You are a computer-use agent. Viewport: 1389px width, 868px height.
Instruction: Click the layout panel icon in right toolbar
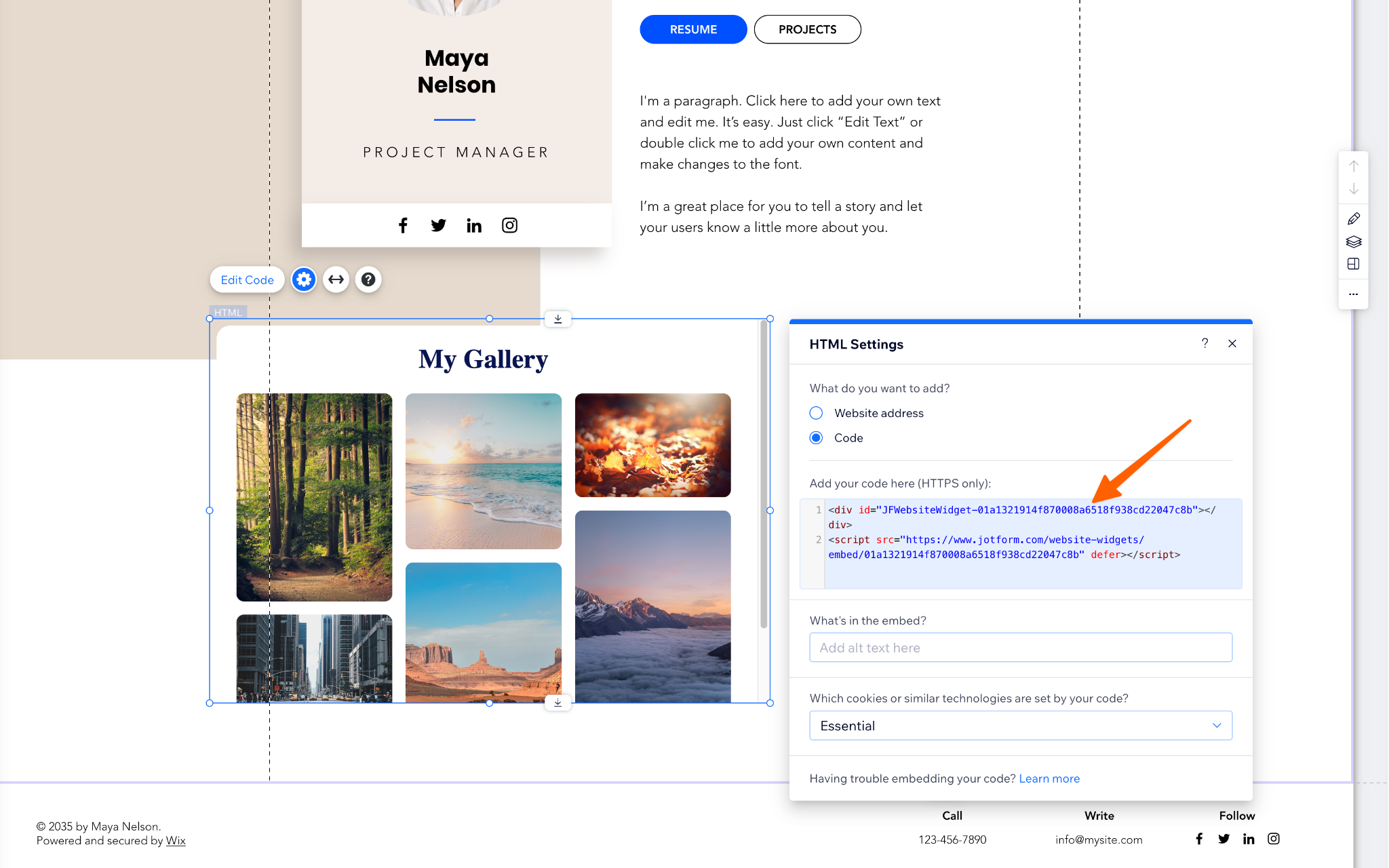coord(1354,264)
